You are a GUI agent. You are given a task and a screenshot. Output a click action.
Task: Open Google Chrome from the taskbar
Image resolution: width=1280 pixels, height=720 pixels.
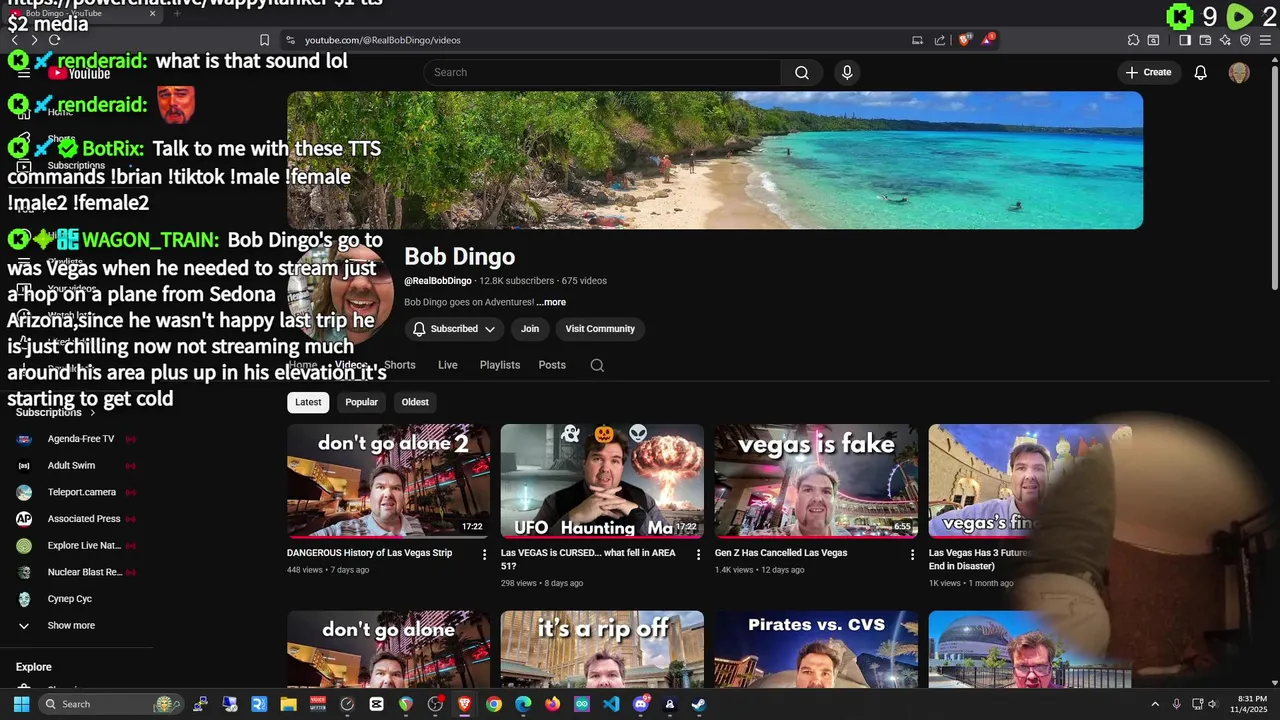(x=494, y=704)
